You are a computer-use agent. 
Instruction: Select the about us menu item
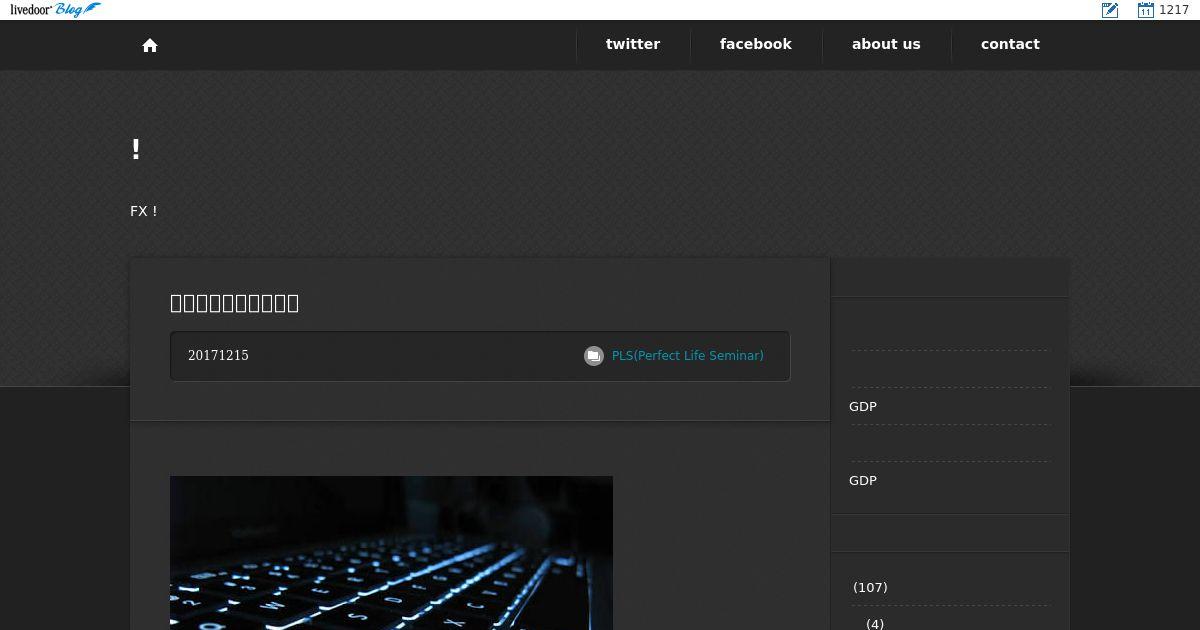pos(886,44)
